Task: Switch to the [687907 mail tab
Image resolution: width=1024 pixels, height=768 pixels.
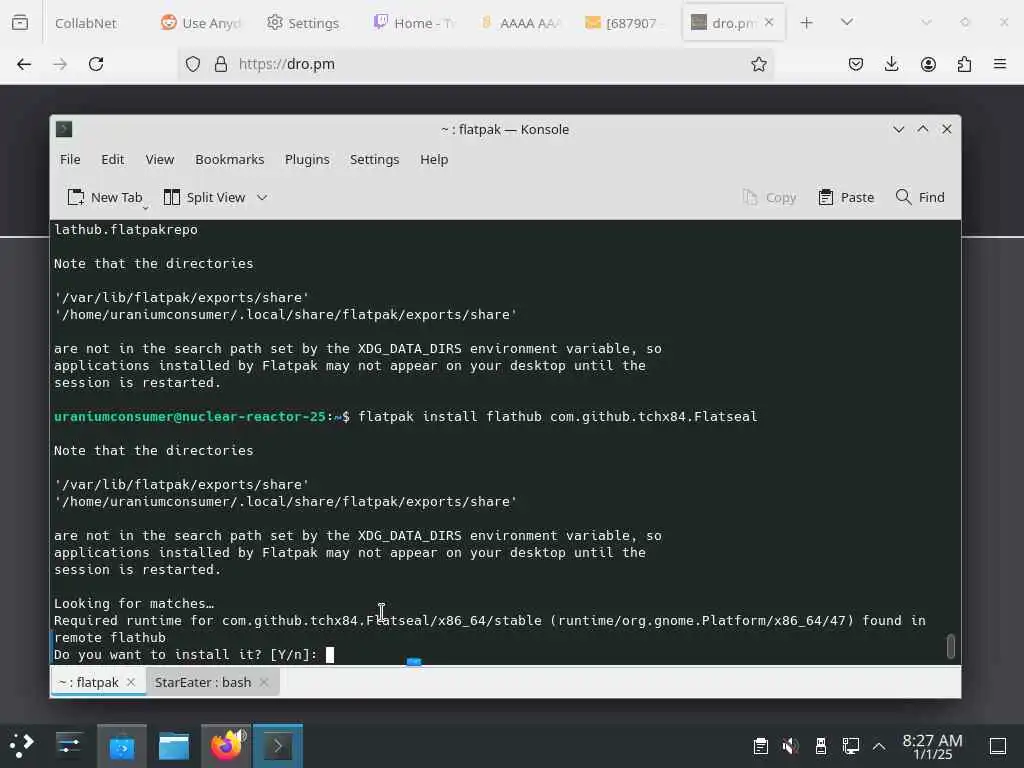Action: pyautogui.click(x=626, y=23)
